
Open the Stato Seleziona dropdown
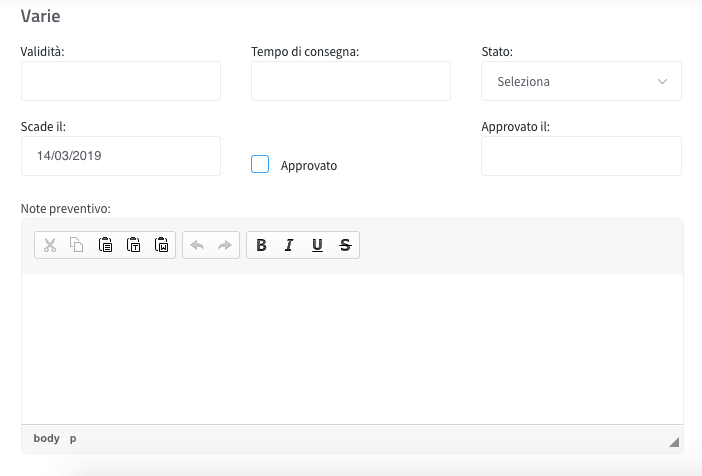click(x=581, y=81)
